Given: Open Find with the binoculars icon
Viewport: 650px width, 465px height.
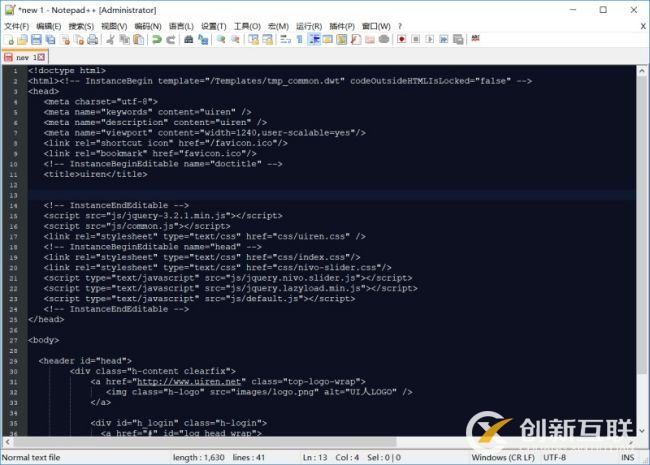Looking at the screenshot, I should [x=187, y=40].
